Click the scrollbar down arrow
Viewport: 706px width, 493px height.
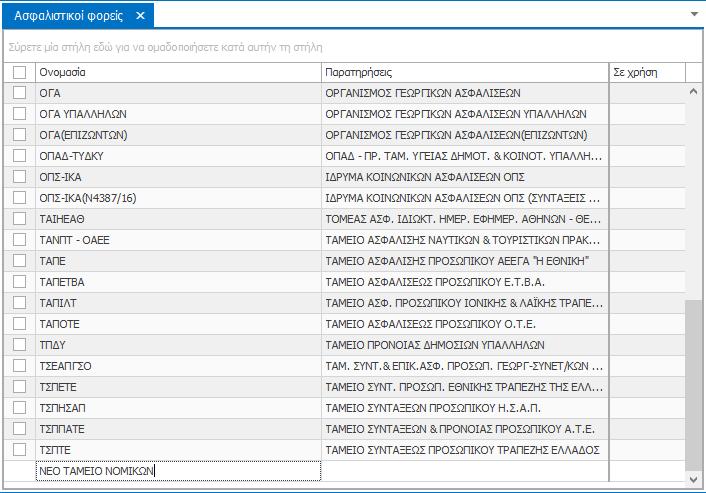point(693,480)
